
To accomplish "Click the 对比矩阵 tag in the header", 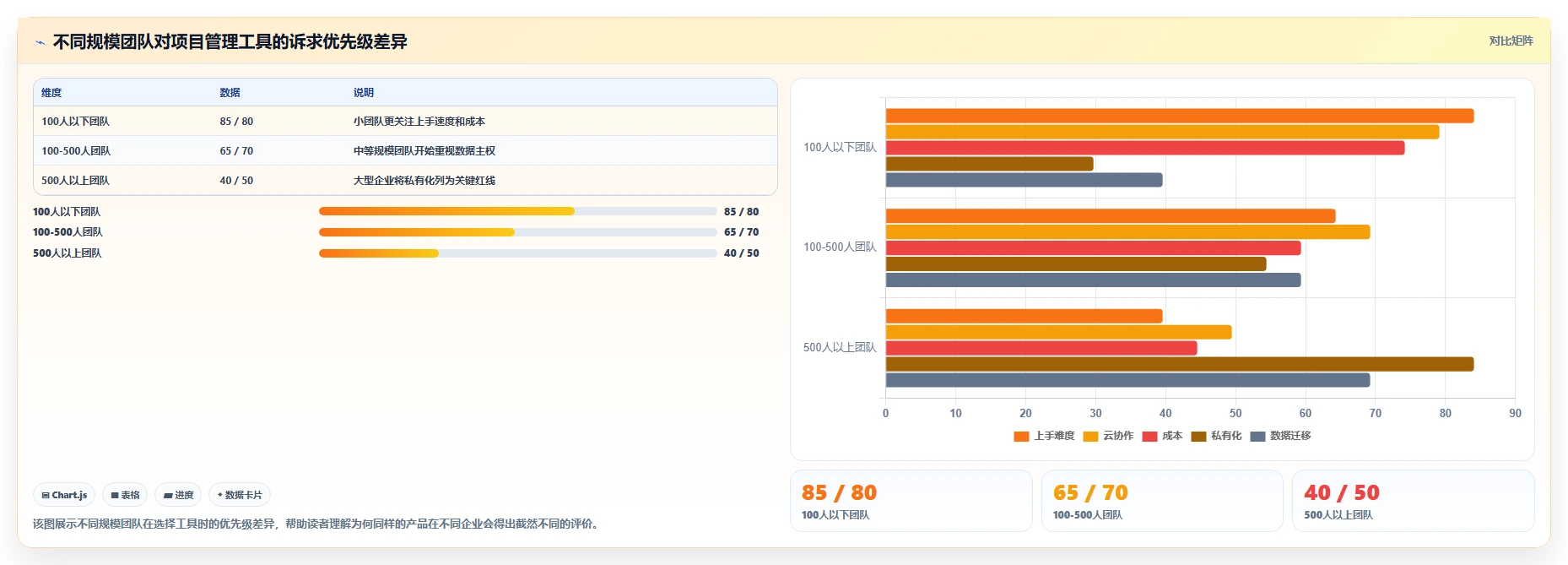I will coord(1511,41).
